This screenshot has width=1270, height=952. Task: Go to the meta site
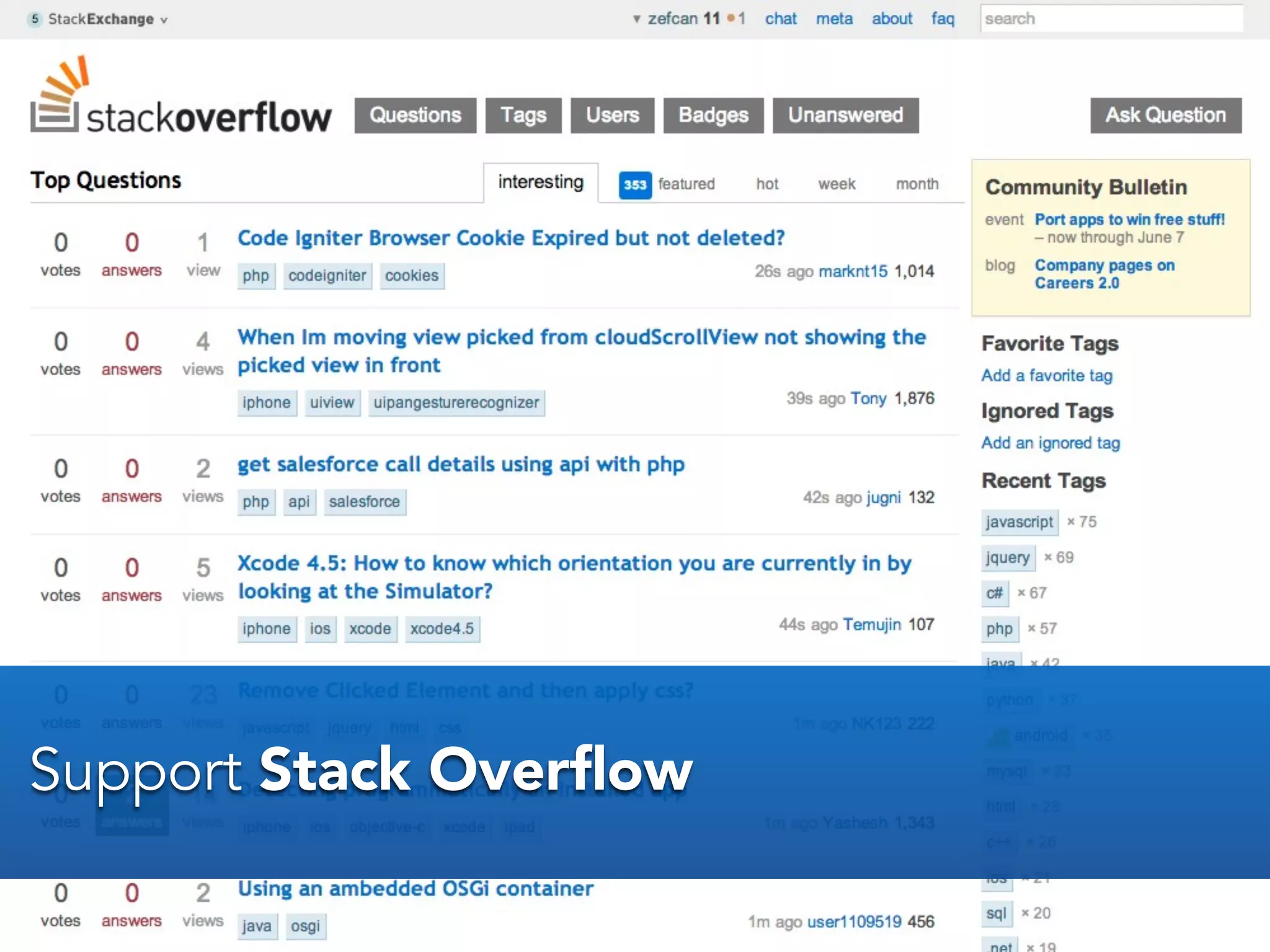(834, 19)
